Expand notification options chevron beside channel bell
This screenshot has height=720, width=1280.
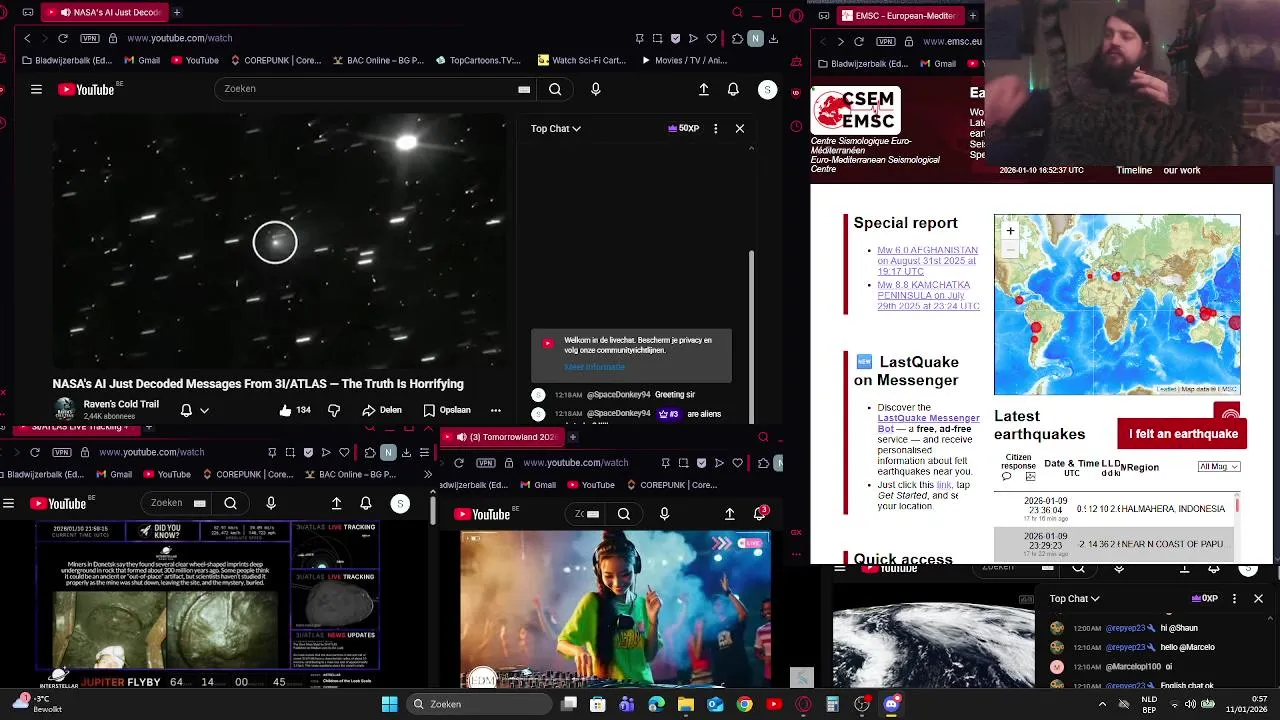coord(204,410)
